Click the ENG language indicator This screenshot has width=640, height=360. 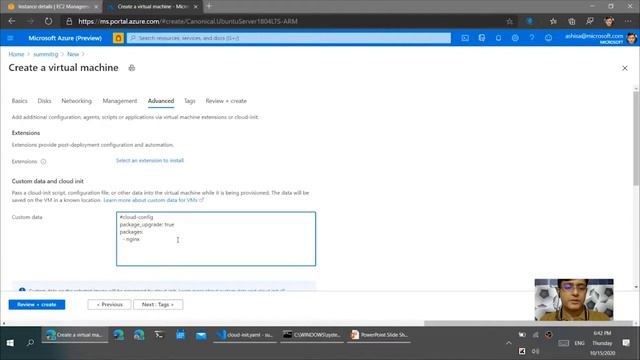tap(579, 343)
